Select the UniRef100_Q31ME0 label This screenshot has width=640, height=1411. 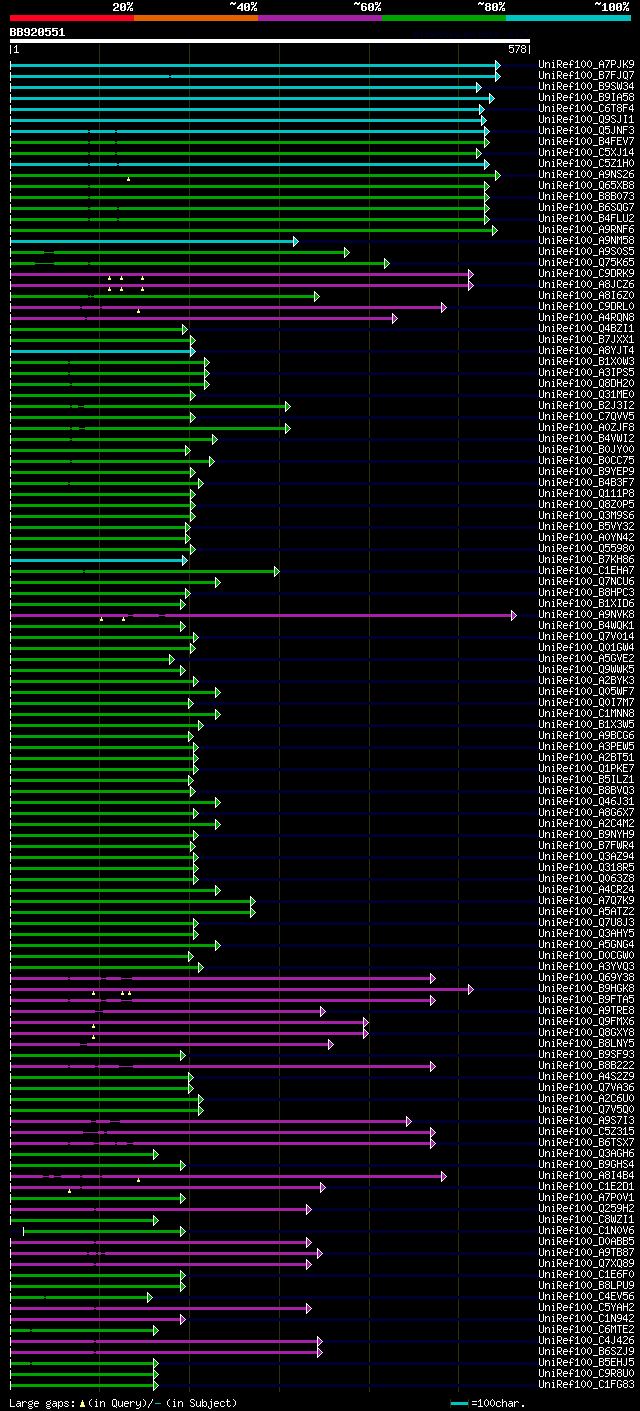coord(586,395)
